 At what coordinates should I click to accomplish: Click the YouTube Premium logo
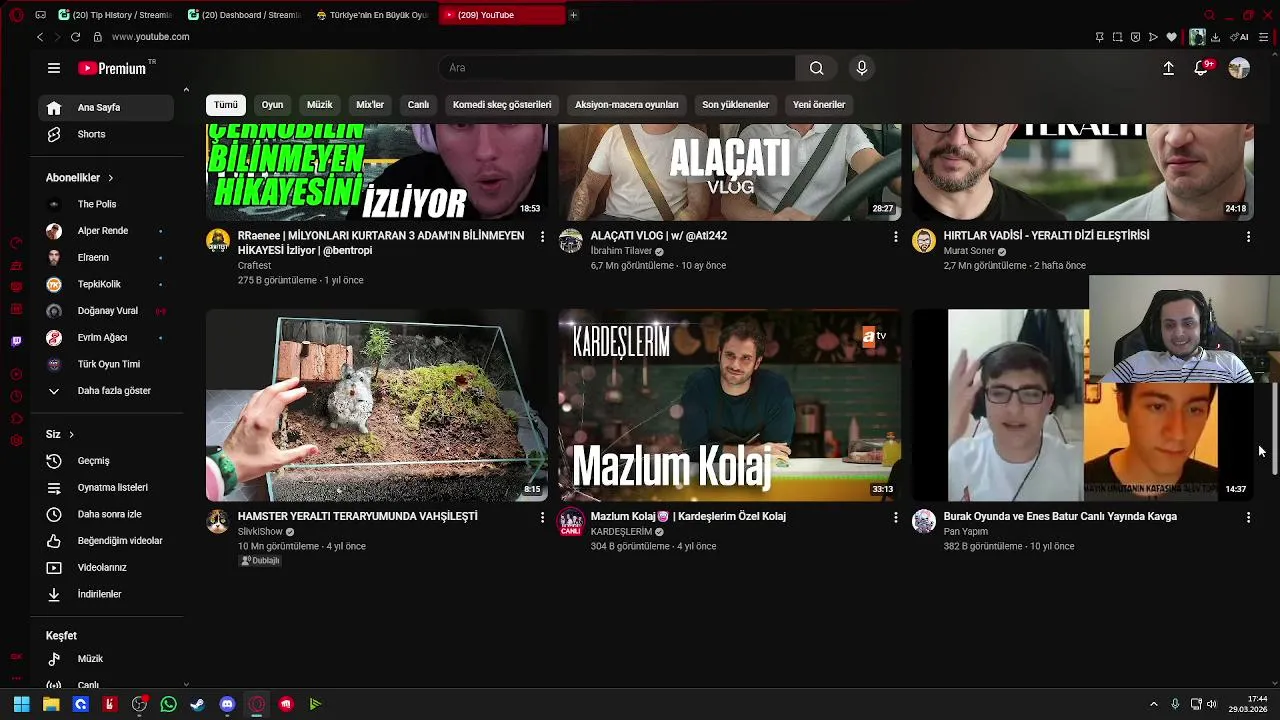(x=112, y=68)
